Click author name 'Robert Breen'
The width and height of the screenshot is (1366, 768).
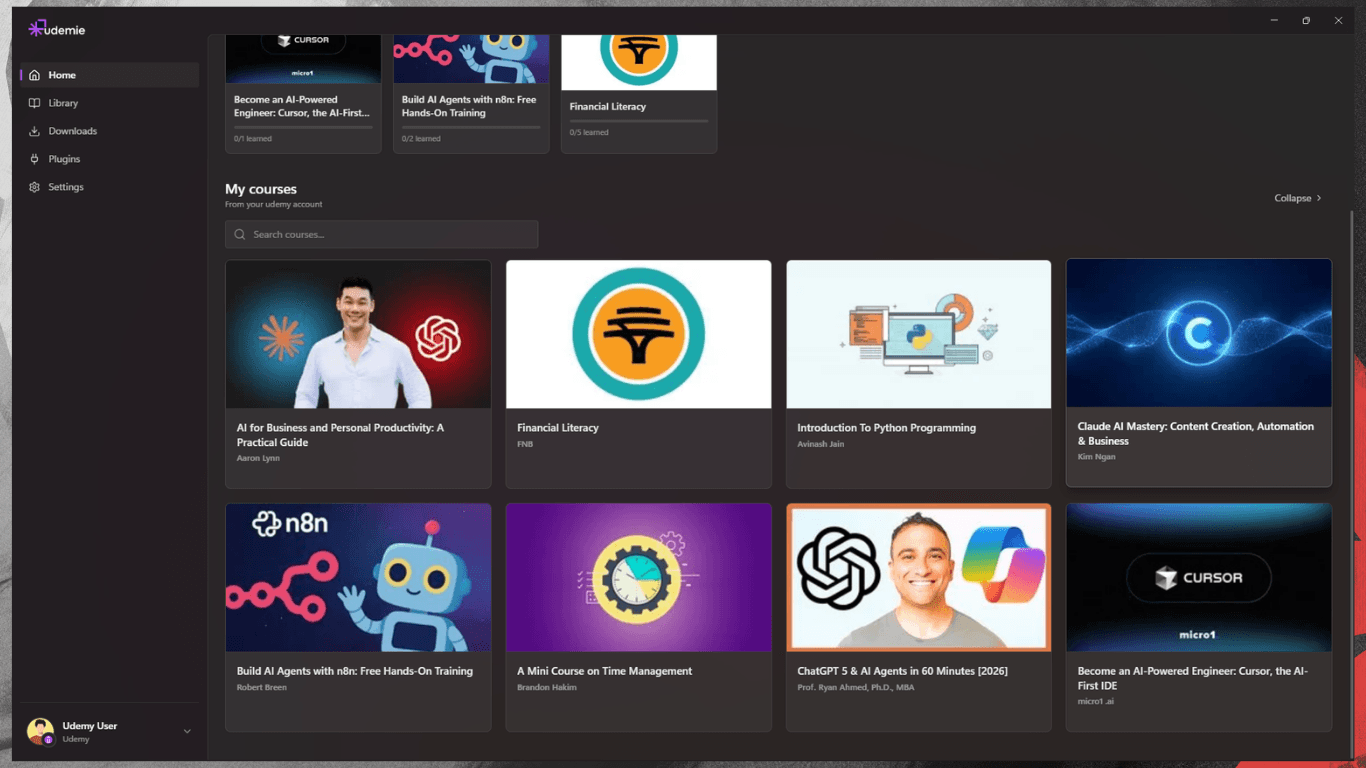(261, 687)
